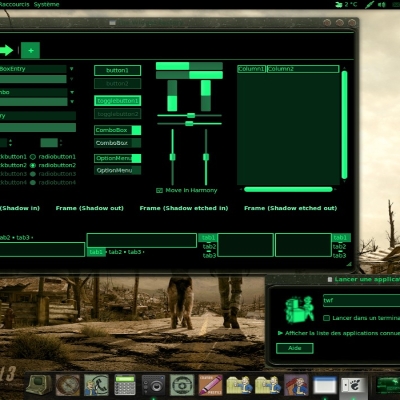Open the Raccourcis menu in the top panel
400x400 pixels.
[x=15, y=4]
